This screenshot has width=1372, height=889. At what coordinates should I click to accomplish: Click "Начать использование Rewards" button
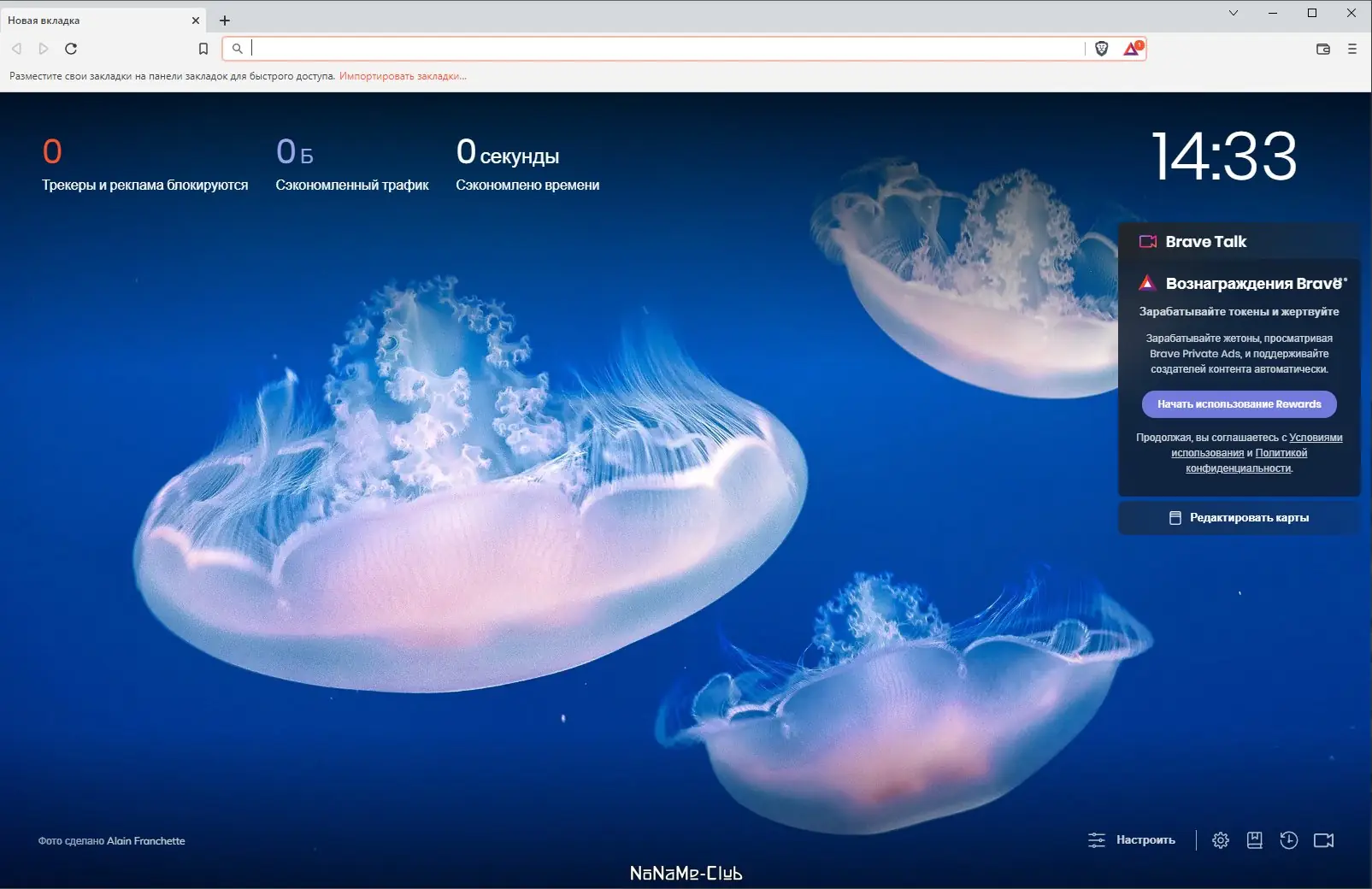[1240, 404]
